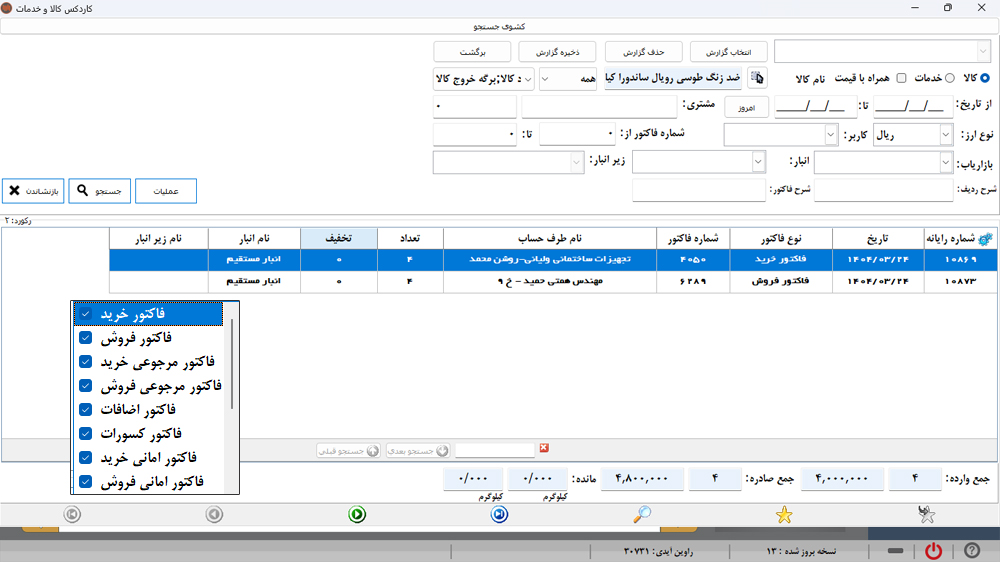Open the همه filter dropdown
1000x562 pixels.
pyautogui.click(x=546, y=78)
